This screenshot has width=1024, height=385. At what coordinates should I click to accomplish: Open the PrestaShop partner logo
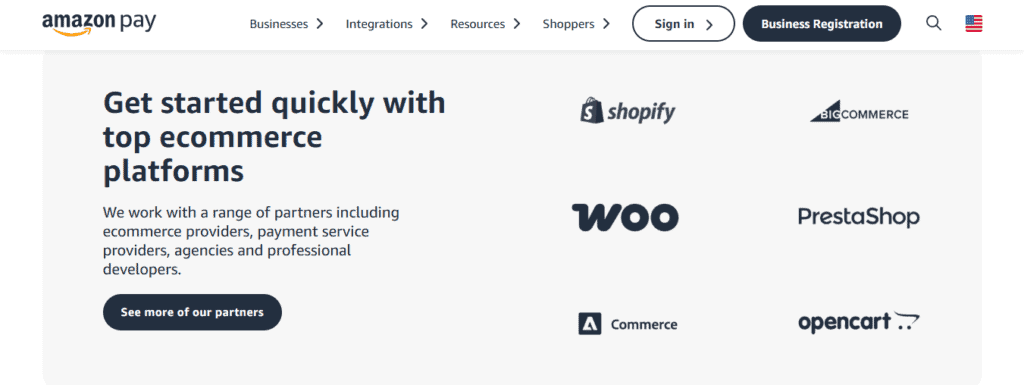click(x=859, y=217)
